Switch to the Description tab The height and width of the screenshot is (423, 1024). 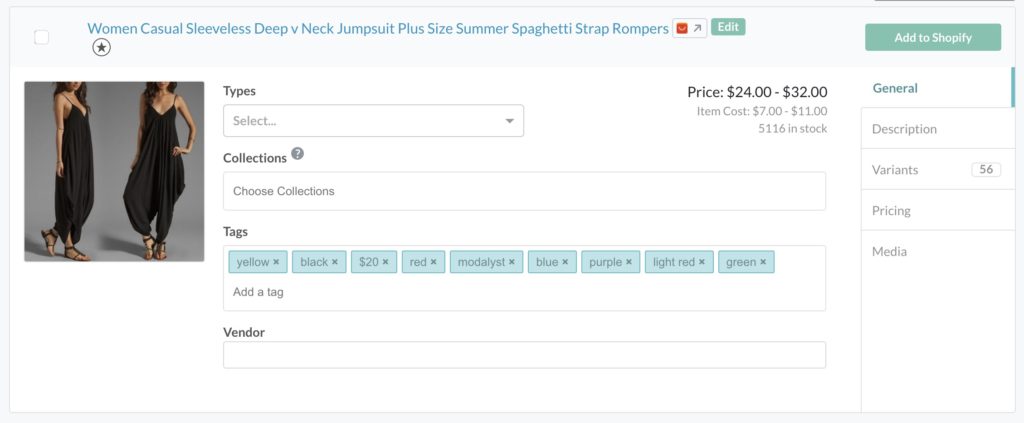[904, 129]
